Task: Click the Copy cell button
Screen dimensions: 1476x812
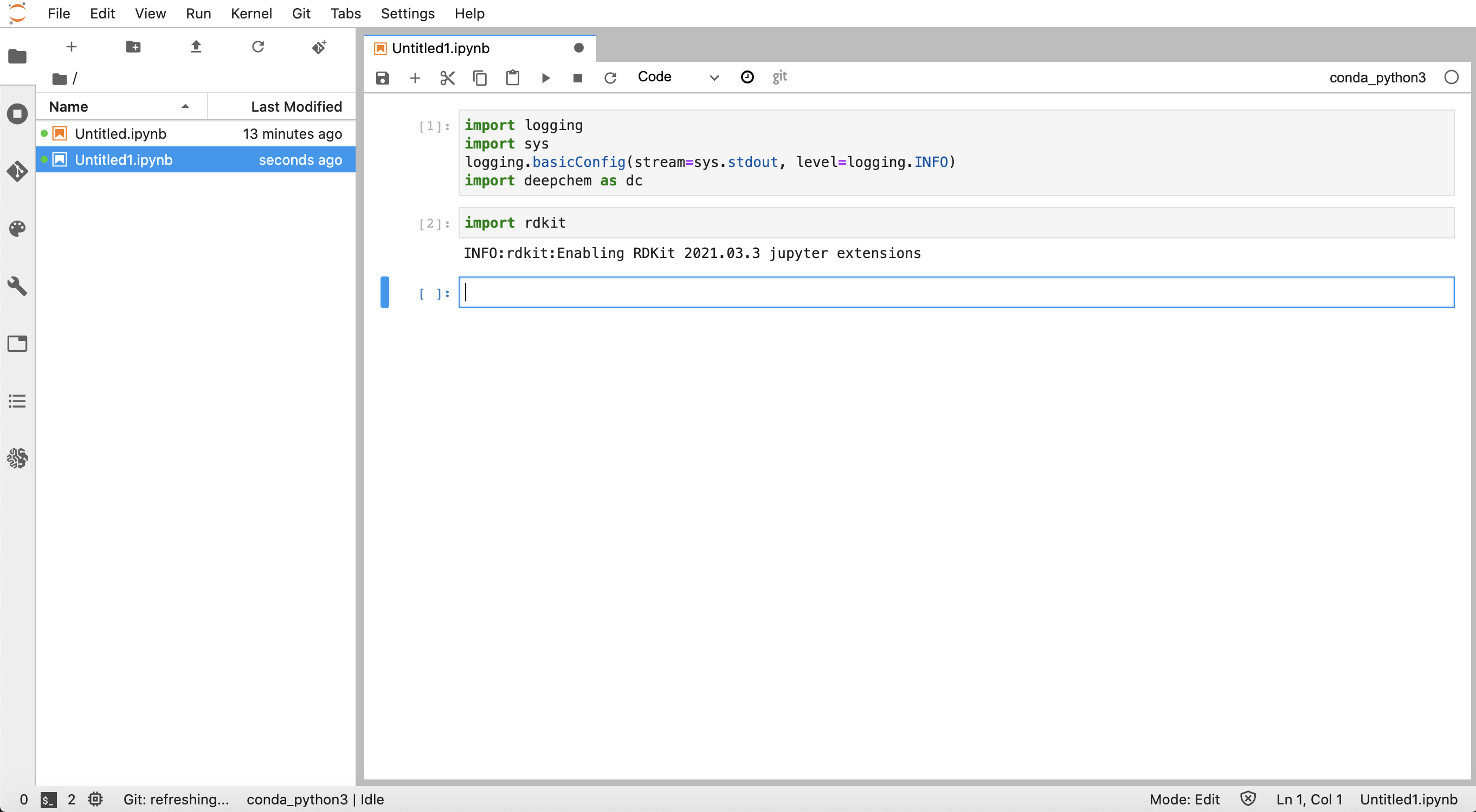Action: pyautogui.click(x=480, y=77)
